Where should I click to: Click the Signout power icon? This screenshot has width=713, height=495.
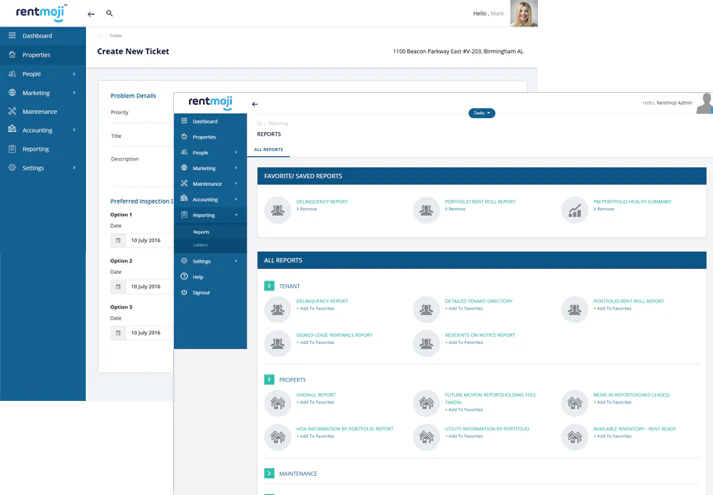coord(184,292)
